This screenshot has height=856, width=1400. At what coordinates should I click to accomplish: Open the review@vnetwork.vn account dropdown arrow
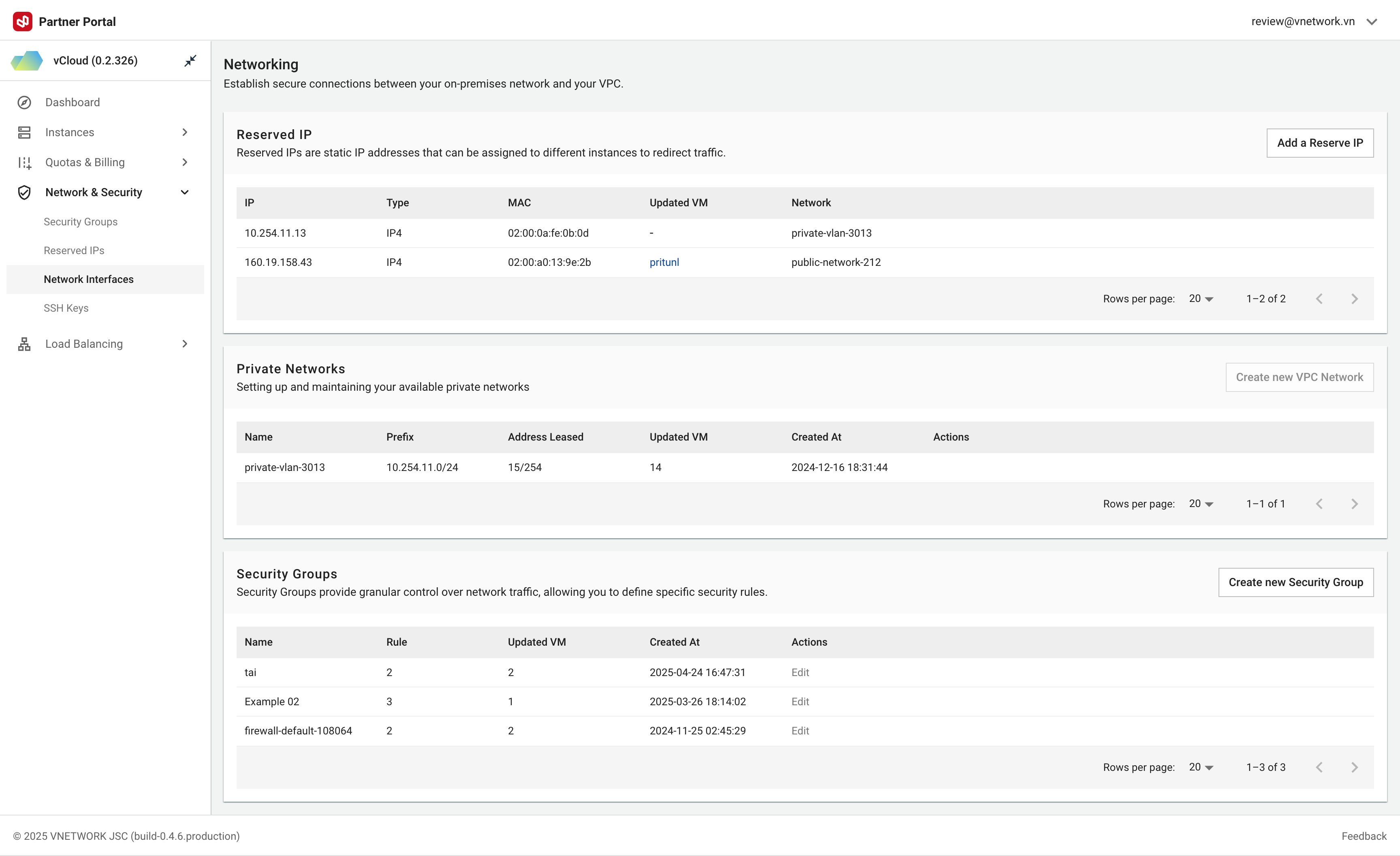point(1372,22)
